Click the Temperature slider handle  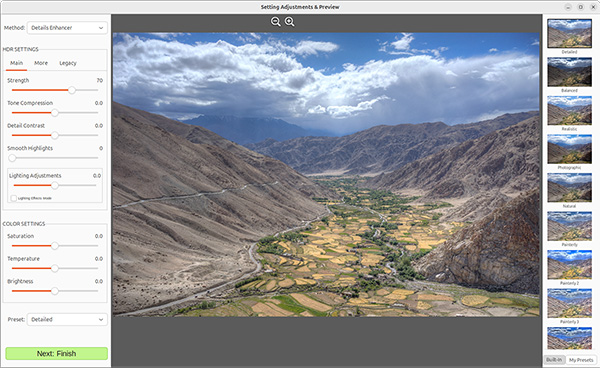pyautogui.click(x=55, y=269)
